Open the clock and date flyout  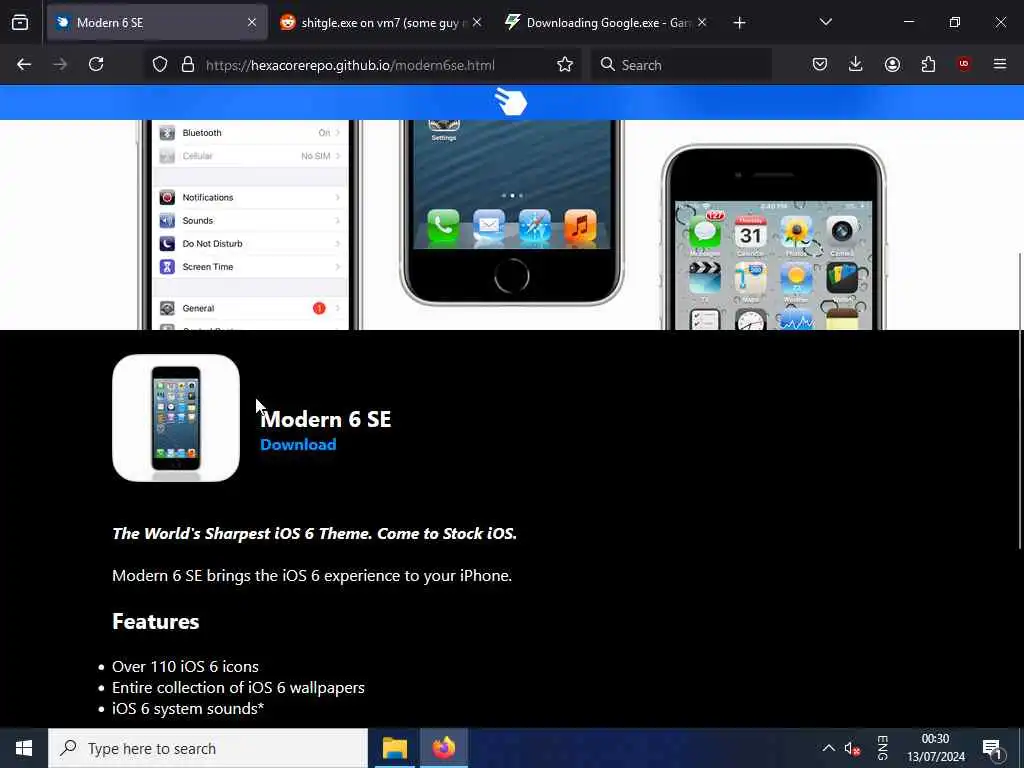[935, 748]
